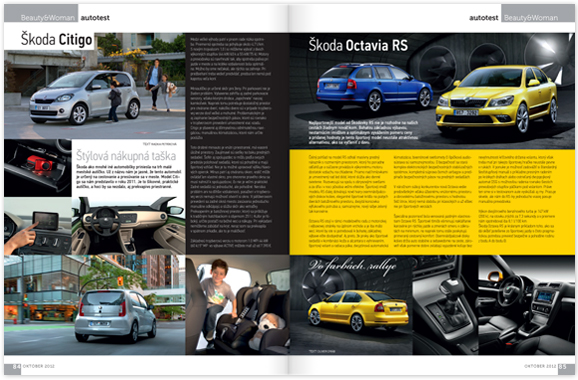Viewport: 578px width, 380px height.
Task: Select the finger touching navigation screen photo
Action: point(38,226)
